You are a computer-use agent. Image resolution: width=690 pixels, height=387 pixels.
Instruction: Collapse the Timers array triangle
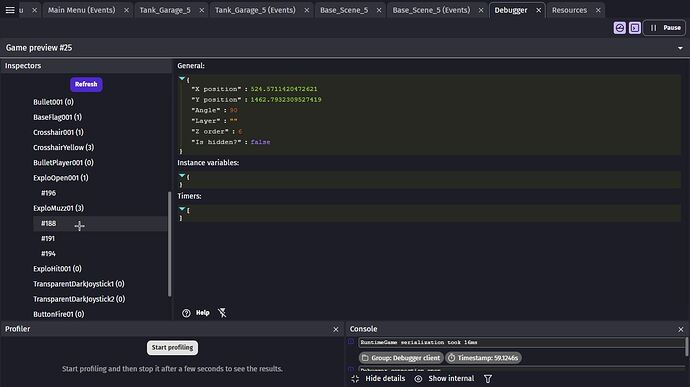(x=182, y=209)
